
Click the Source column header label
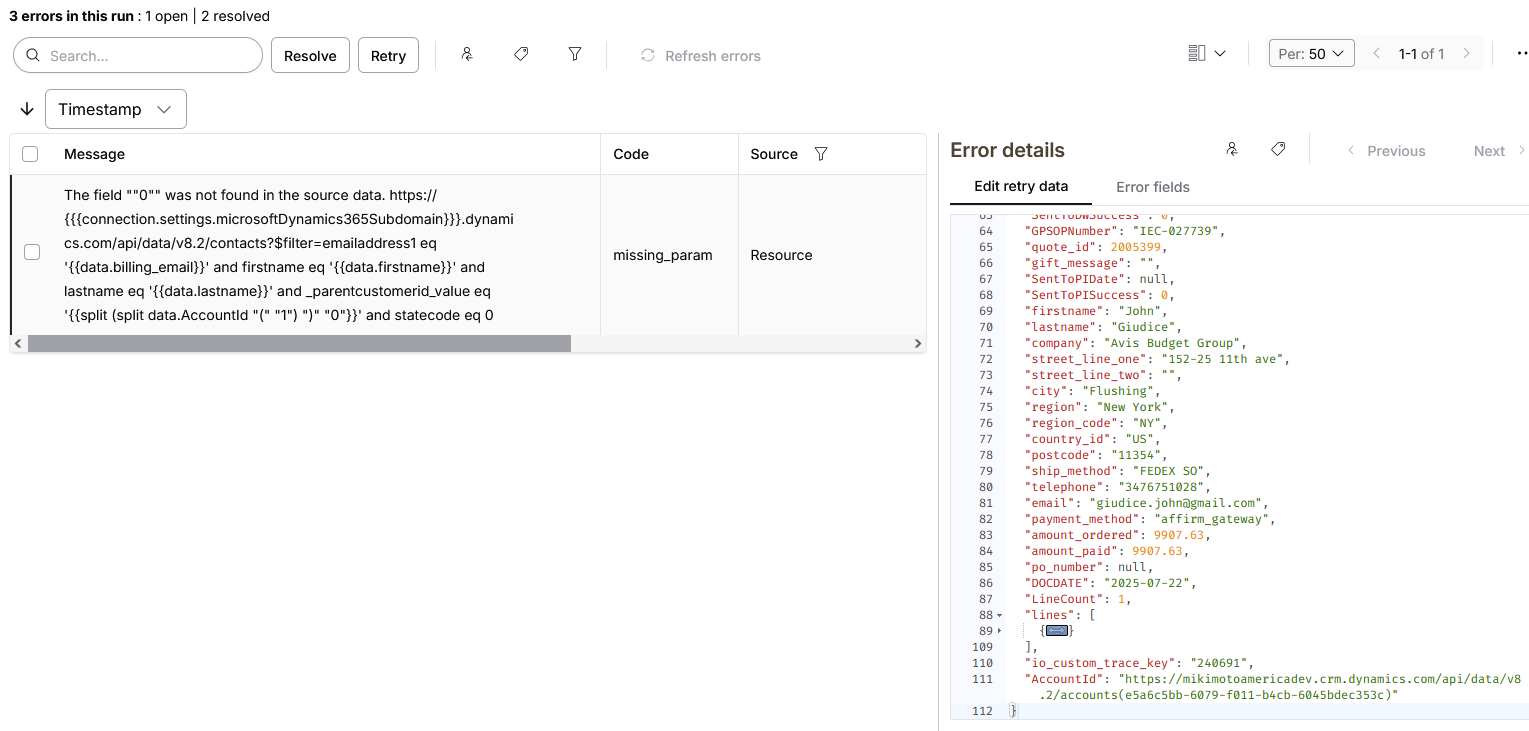click(x=774, y=154)
